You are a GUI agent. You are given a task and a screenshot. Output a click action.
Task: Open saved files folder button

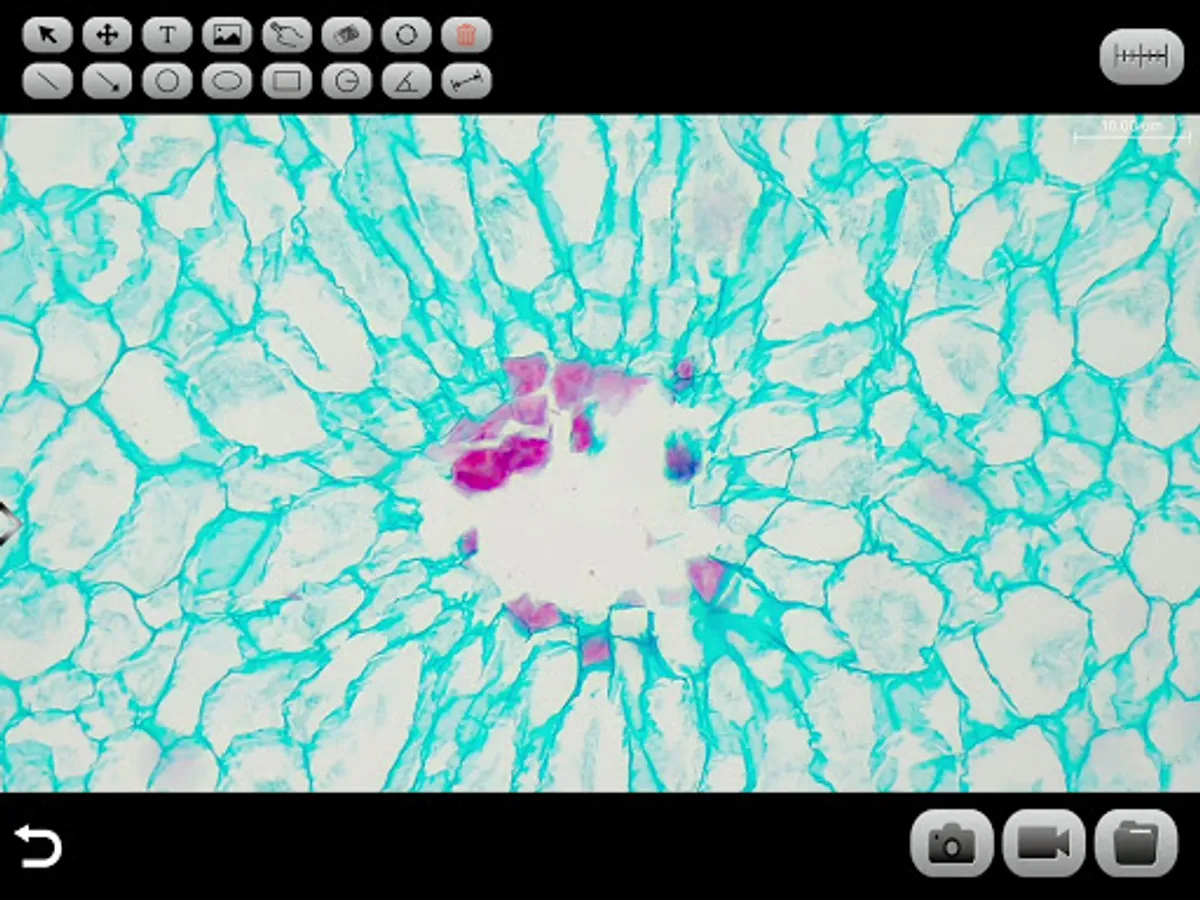(1136, 843)
